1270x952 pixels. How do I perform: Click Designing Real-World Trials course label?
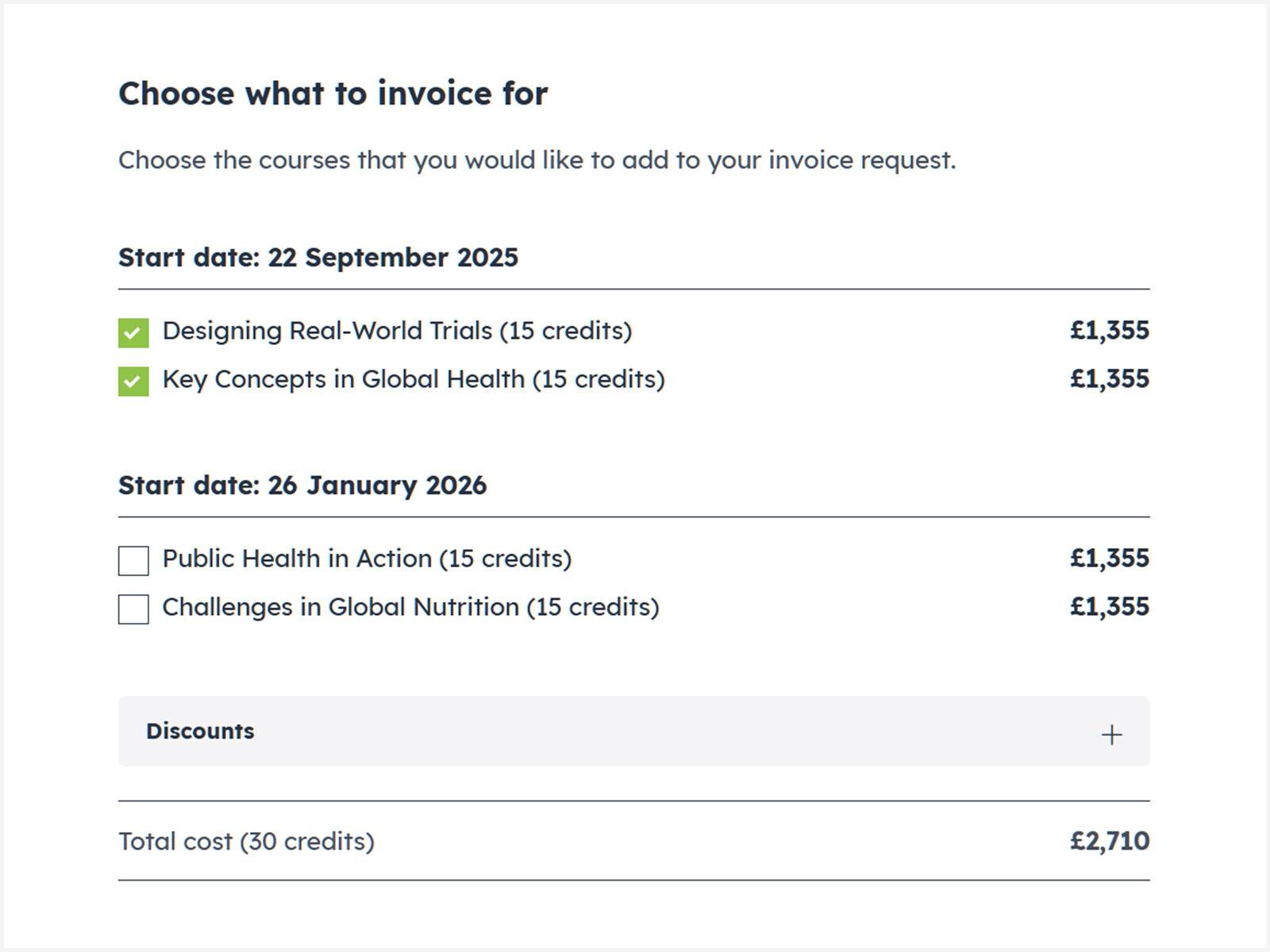tap(397, 331)
